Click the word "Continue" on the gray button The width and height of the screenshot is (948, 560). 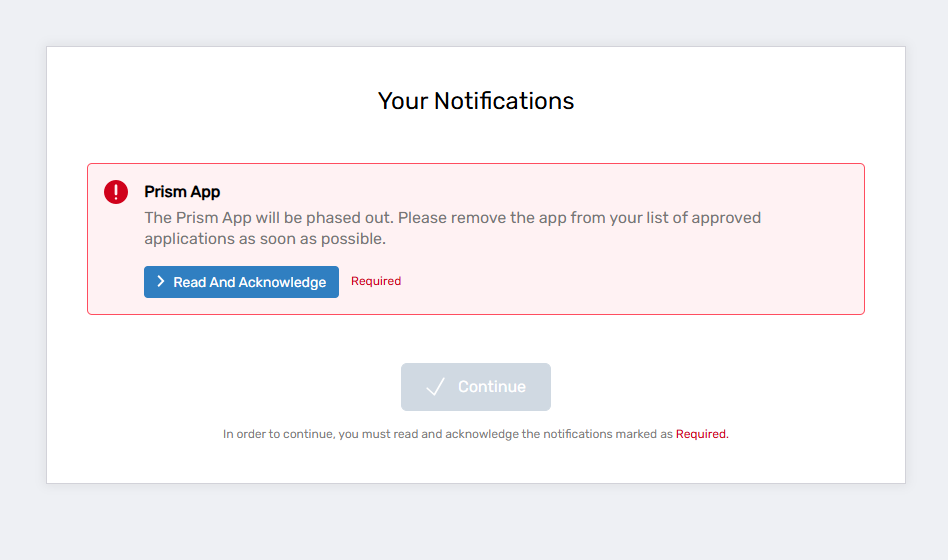tap(491, 387)
